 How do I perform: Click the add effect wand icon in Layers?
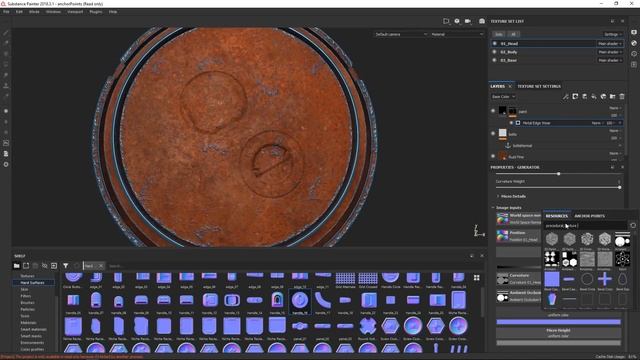(x=565, y=97)
